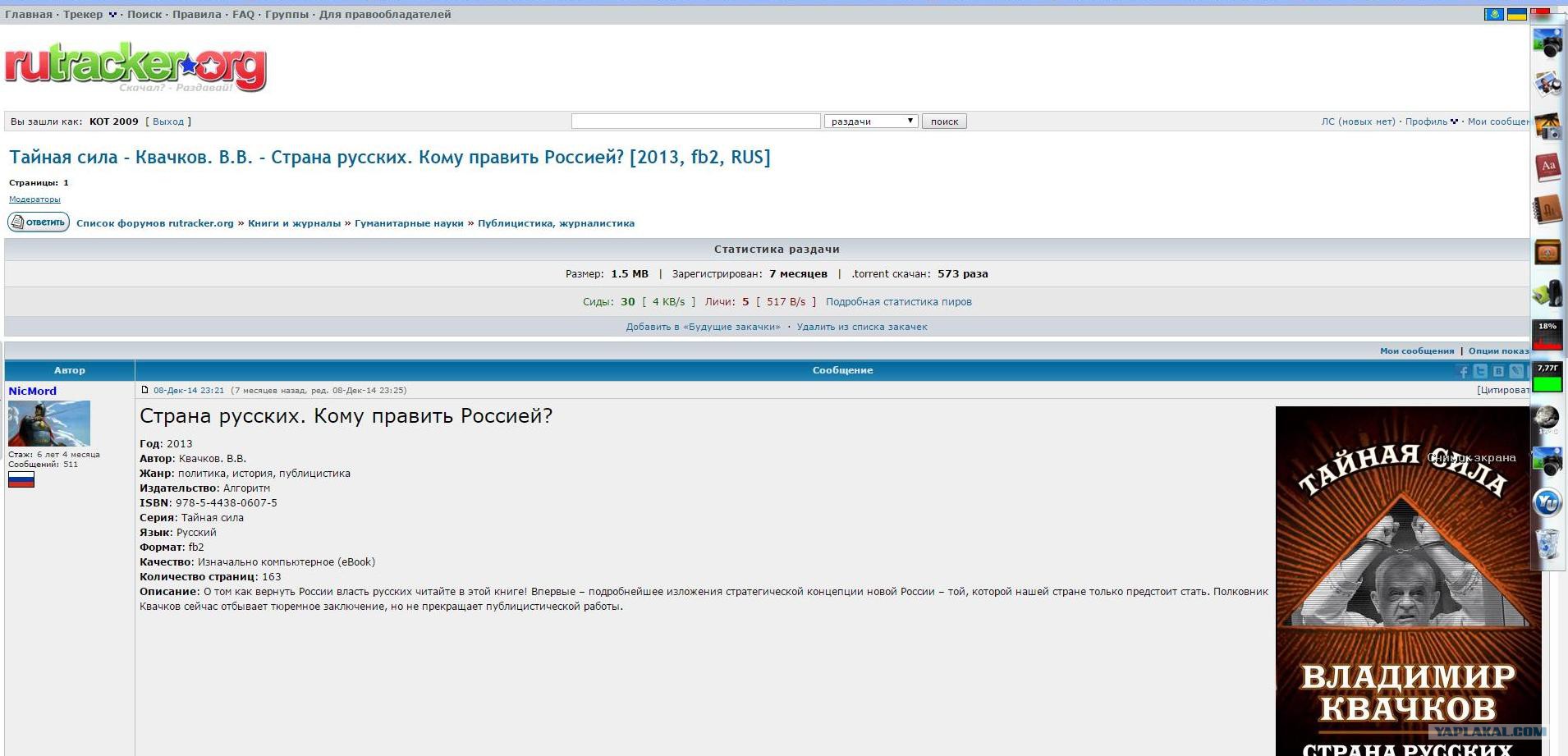
Task: Click NicMord's avatar image
Action: click(x=49, y=424)
